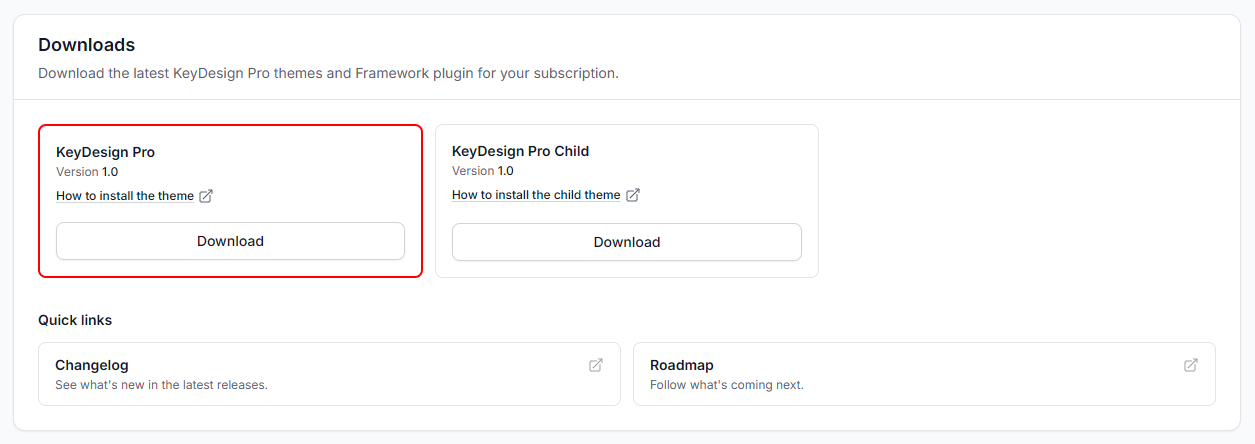Screen dimensions: 1255x444
Task: Download the KeyDesign Pro theme
Action: (x=230, y=241)
